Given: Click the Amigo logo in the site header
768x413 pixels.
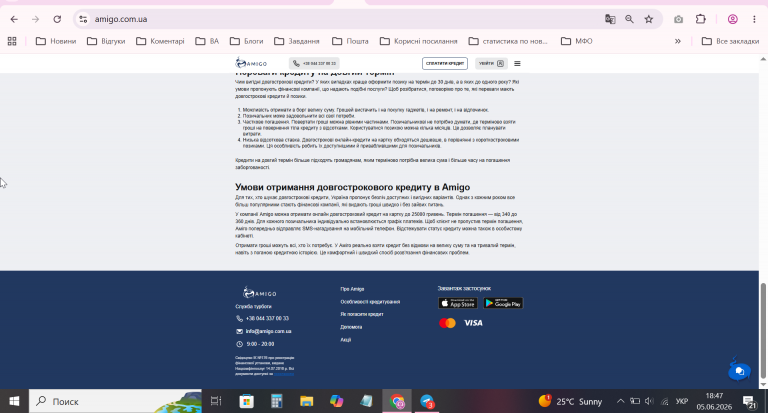Looking at the screenshot, I should (251, 63).
